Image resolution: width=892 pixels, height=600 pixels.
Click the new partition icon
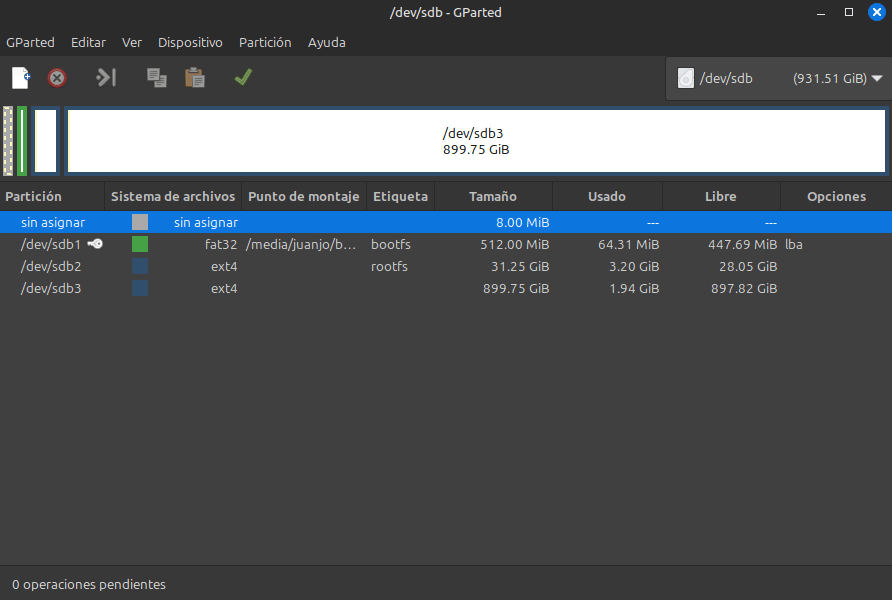(x=21, y=78)
